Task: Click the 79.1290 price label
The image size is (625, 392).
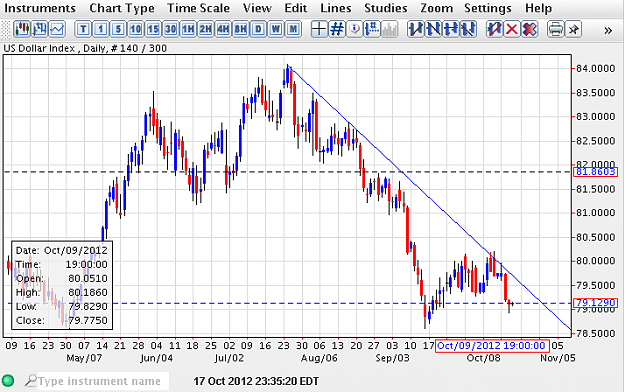Action: [595, 303]
